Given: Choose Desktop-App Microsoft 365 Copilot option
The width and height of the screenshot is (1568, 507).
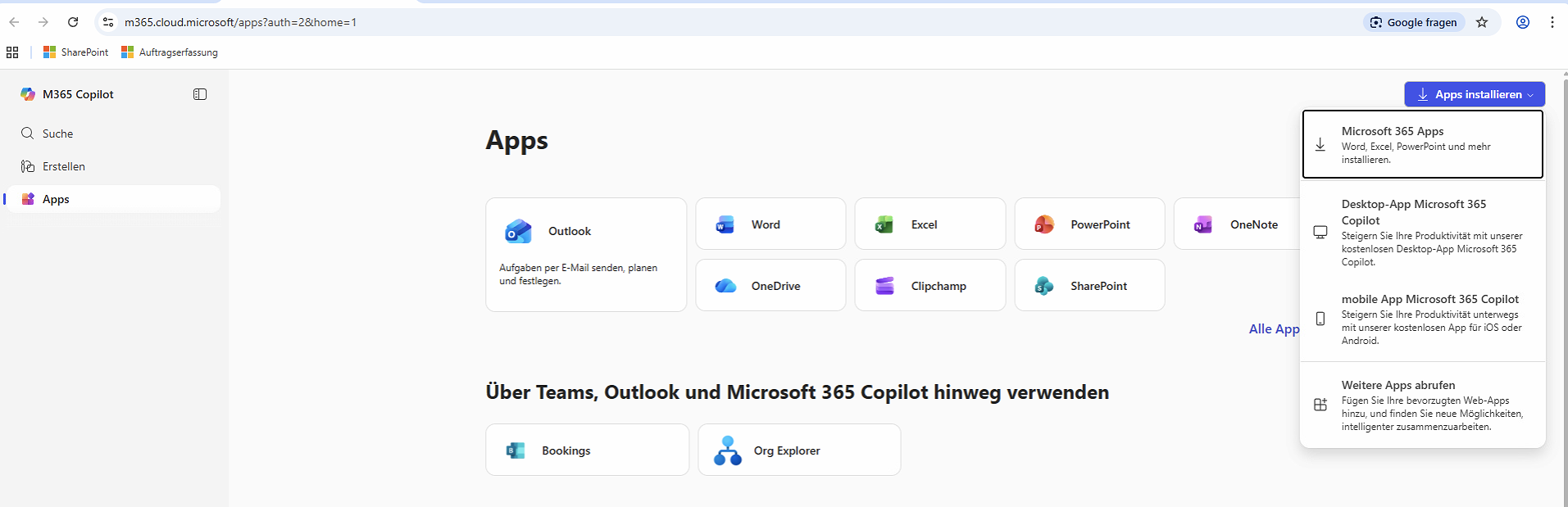Looking at the screenshot, I should tap(1422, 233).
